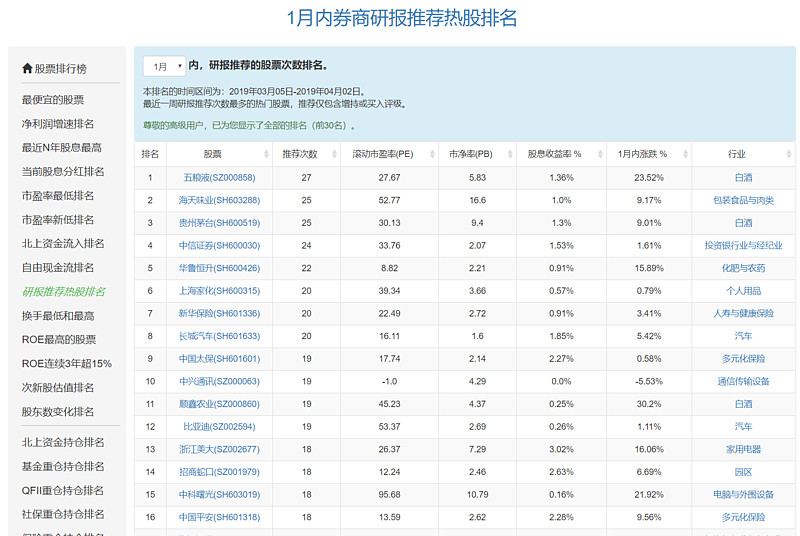
Task: Open stock link 长城汽车(SH601633)
Action: click(219, 336)
